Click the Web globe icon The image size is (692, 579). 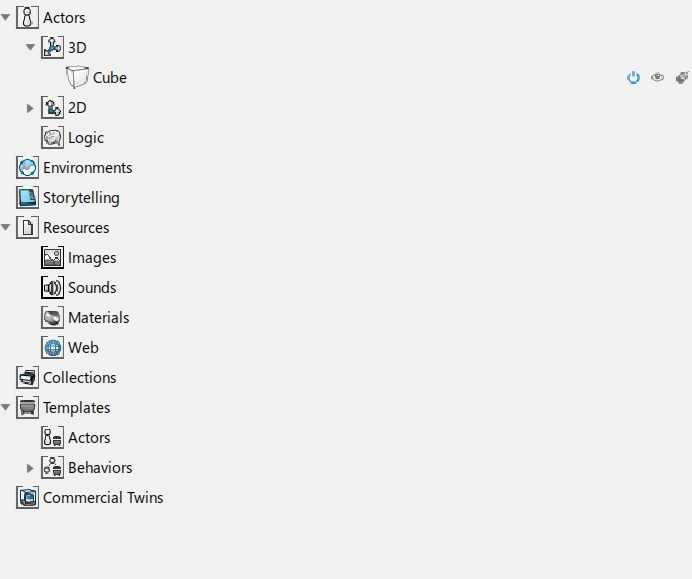coord(53,348)
